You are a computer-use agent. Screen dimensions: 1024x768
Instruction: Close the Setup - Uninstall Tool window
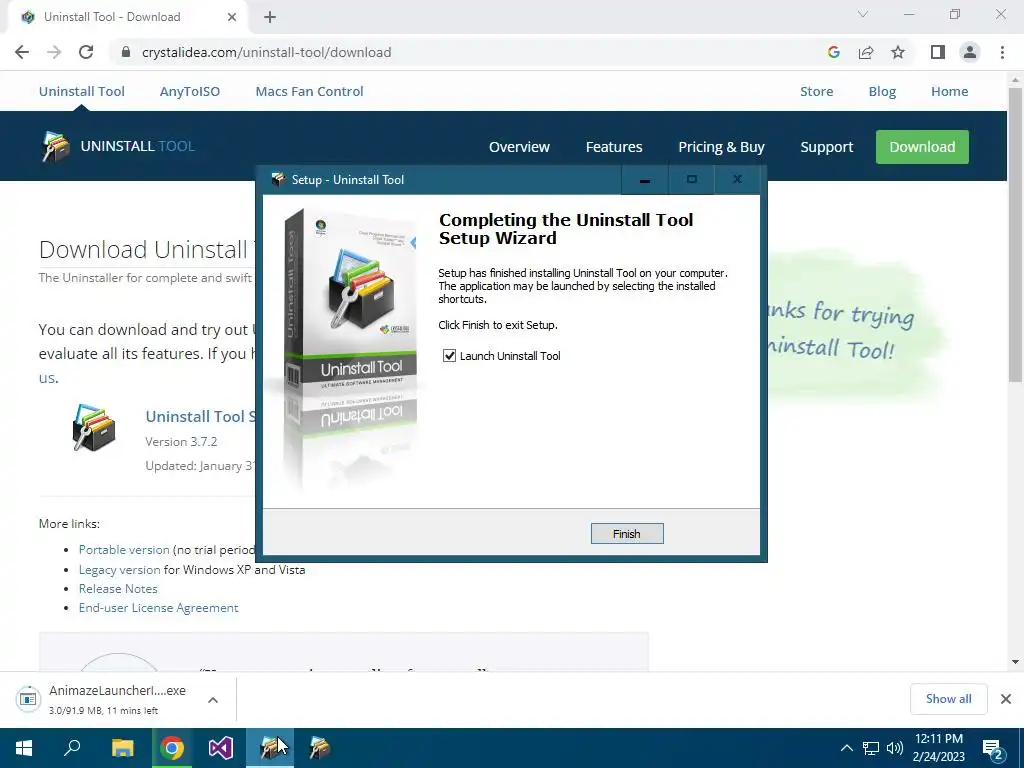point(737,180)
